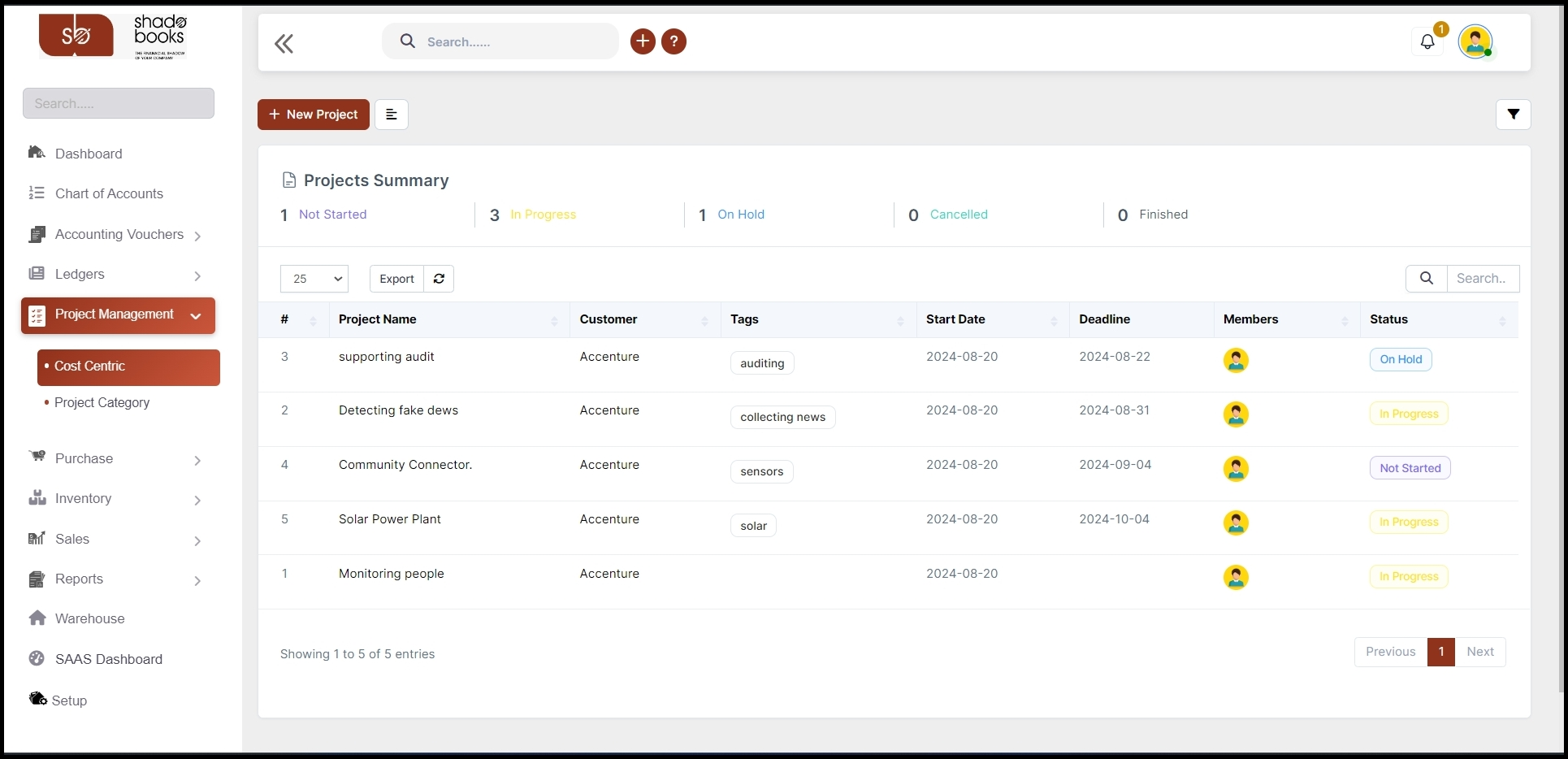
Task: Click the table refresh icon
Action: point(439,279)
